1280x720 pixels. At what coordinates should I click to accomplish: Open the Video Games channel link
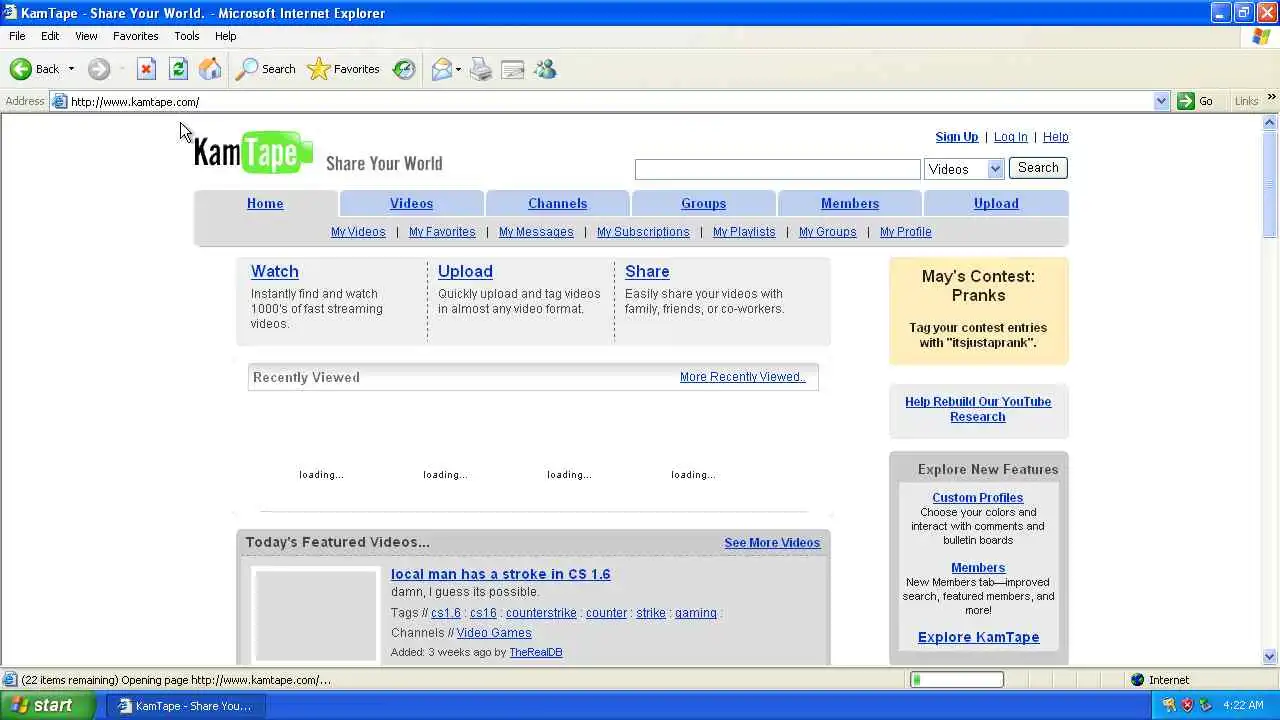494,633
